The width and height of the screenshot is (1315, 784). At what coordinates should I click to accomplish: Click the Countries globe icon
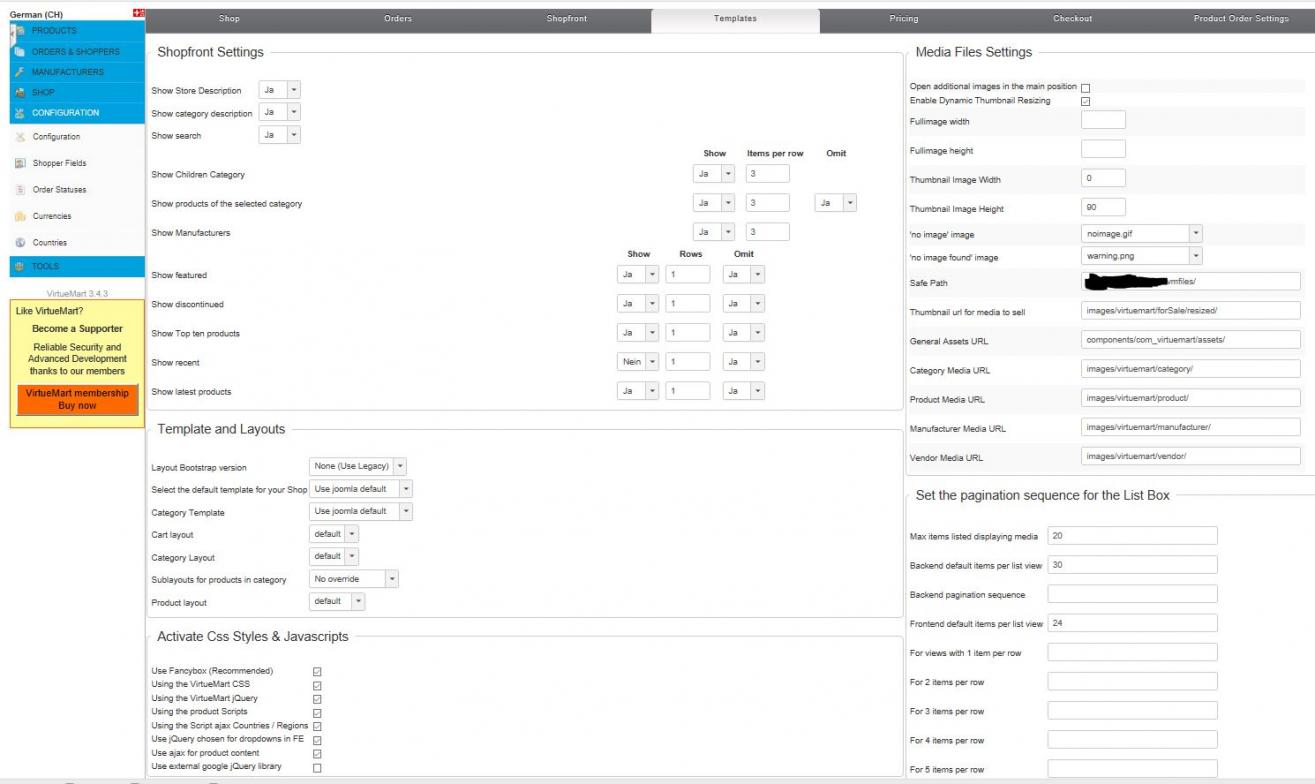click(20, 243)
